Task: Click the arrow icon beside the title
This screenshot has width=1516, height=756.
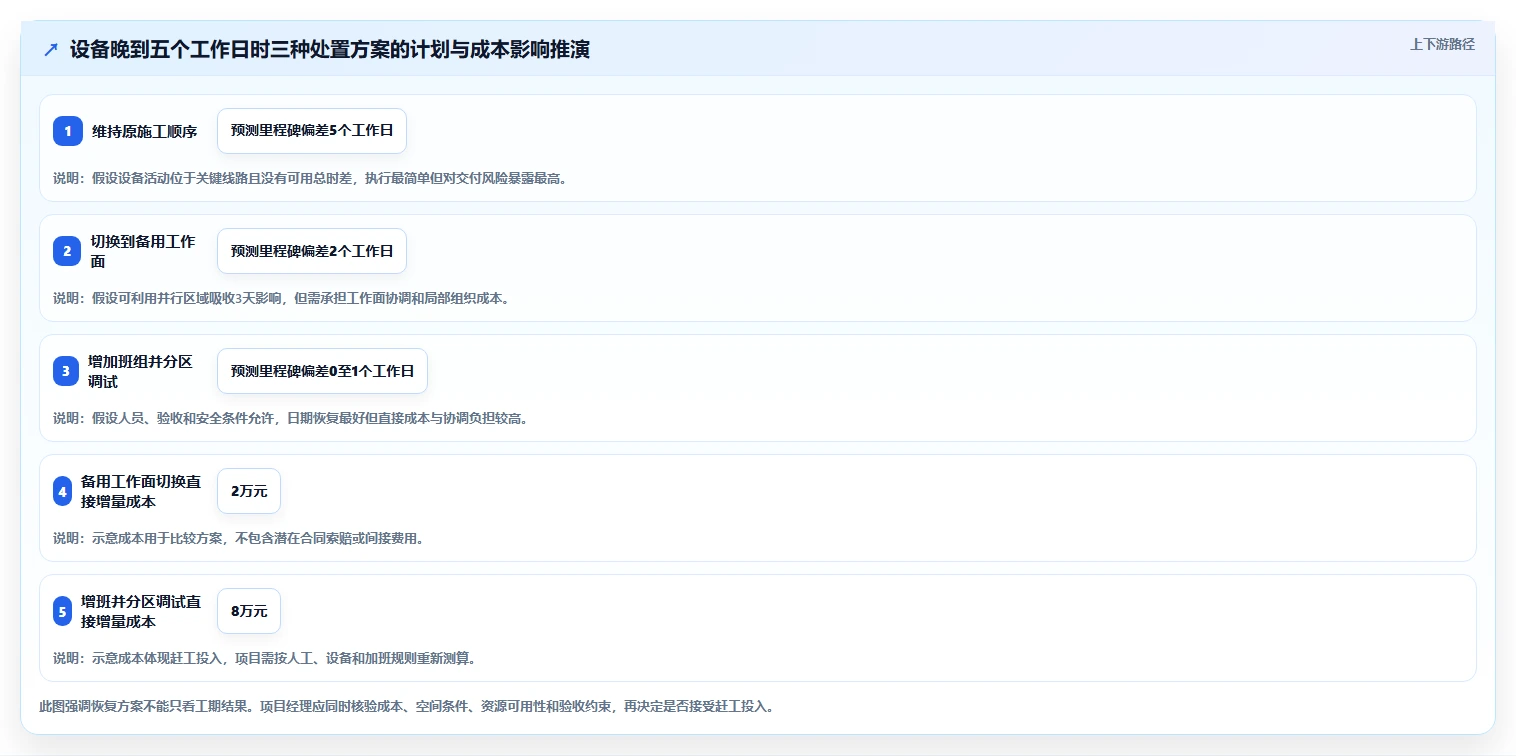Action: click(x=51, y=49)
